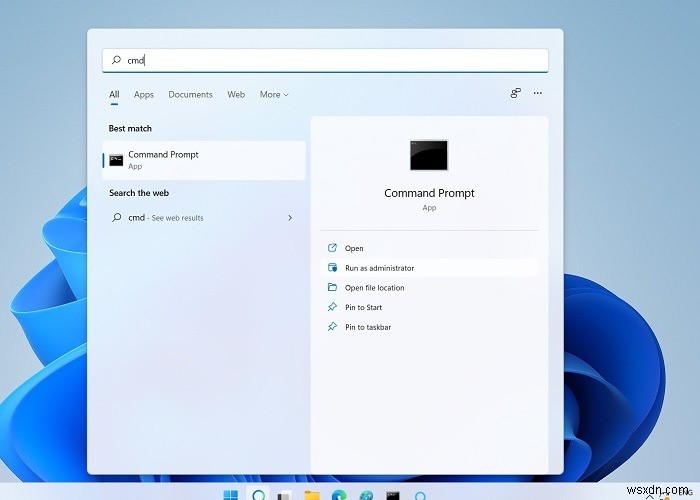This screenshot has width=700, height=500.
Task: Choose Open file location
Action: (429, 288)
